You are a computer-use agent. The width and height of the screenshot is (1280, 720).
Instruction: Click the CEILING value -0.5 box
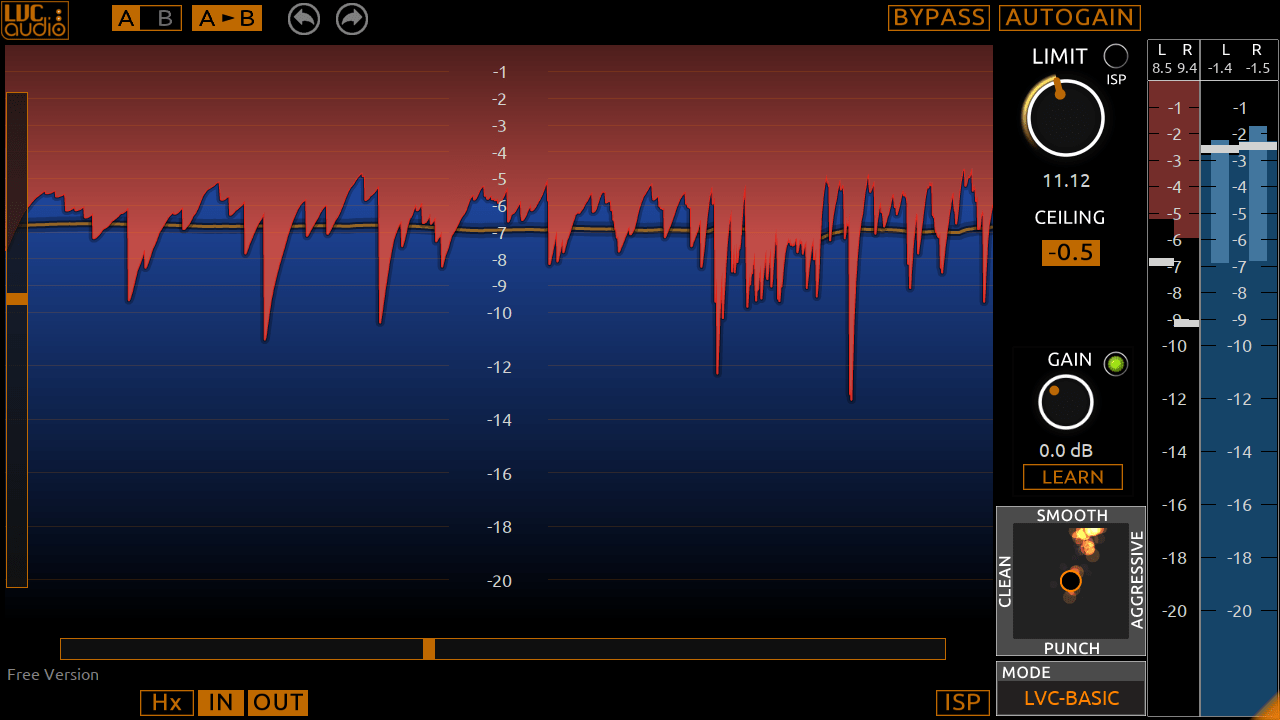(x=1070, y=253)
